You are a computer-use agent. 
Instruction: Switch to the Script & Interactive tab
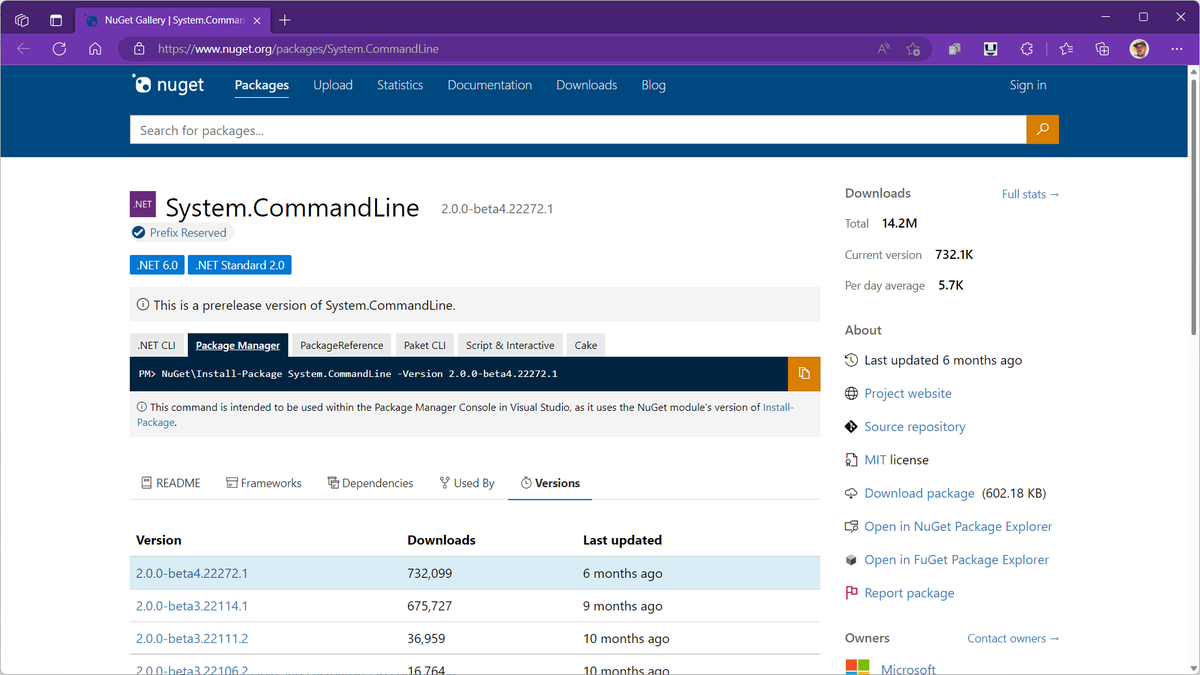click(510, 345)
